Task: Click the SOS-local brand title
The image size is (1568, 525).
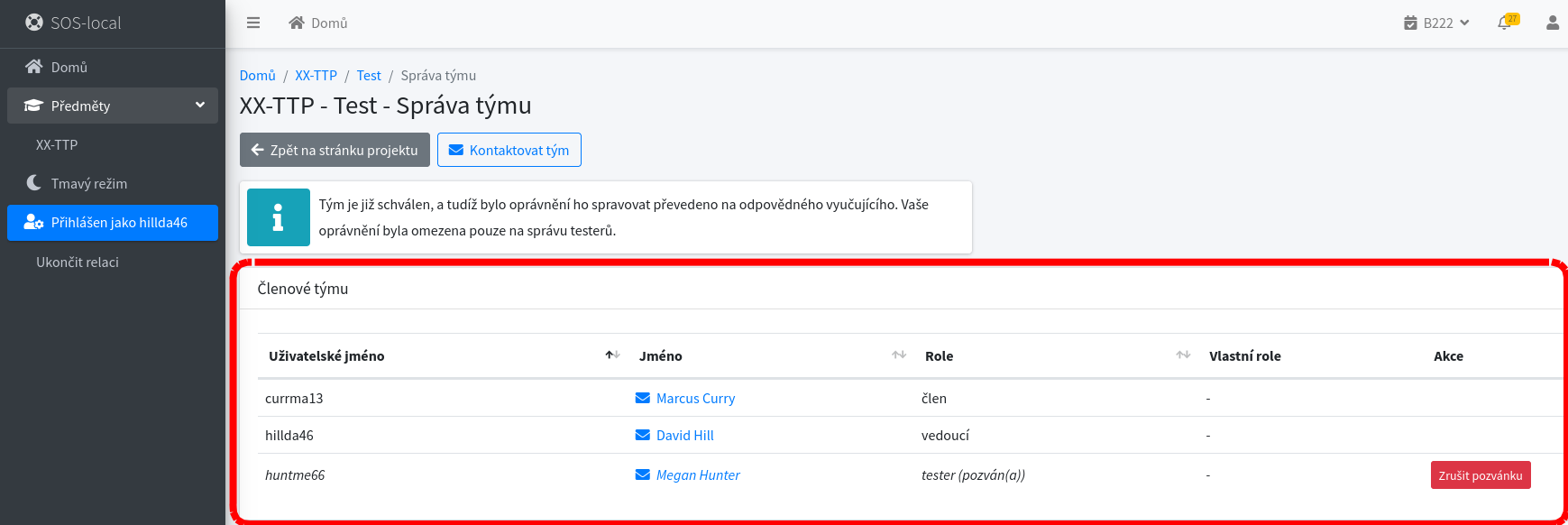Action: 86,23
